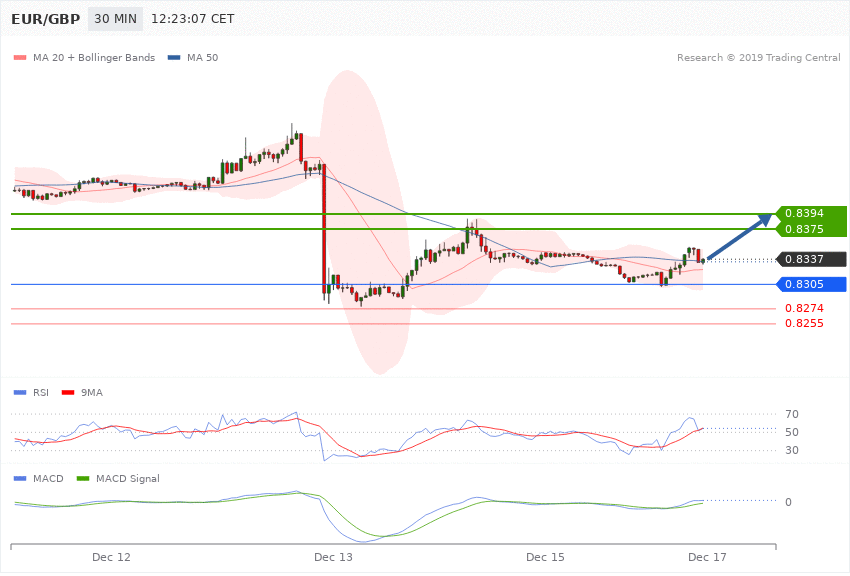Click the 0.8375 resistance price tag
This screenshot has width=850, height=576.
811,229
